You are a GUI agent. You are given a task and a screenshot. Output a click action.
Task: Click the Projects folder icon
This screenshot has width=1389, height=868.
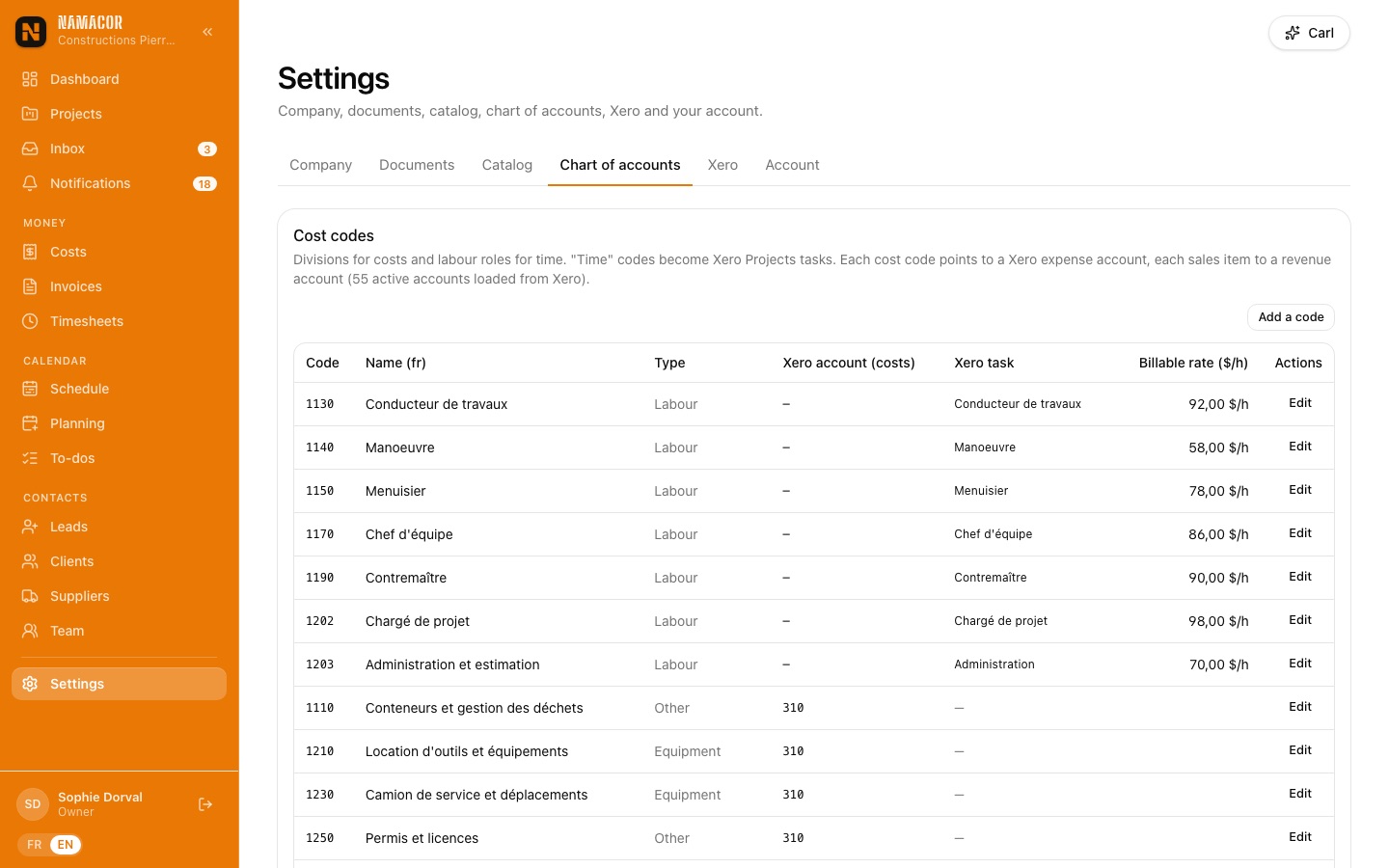point(30,114)
